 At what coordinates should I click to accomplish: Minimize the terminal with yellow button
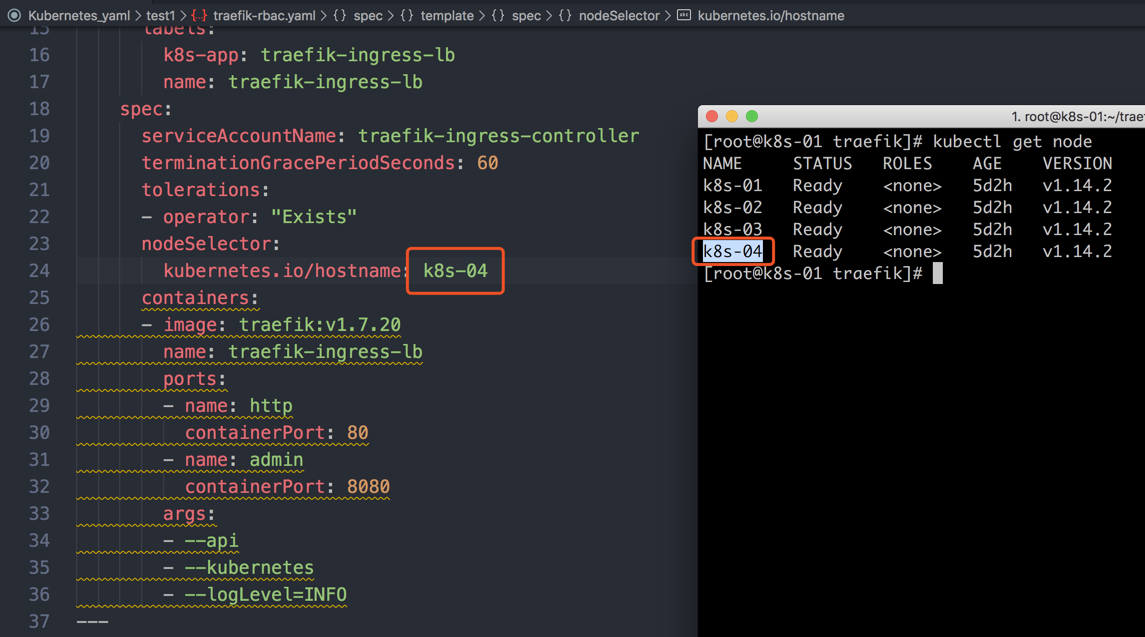click(732, 116)
